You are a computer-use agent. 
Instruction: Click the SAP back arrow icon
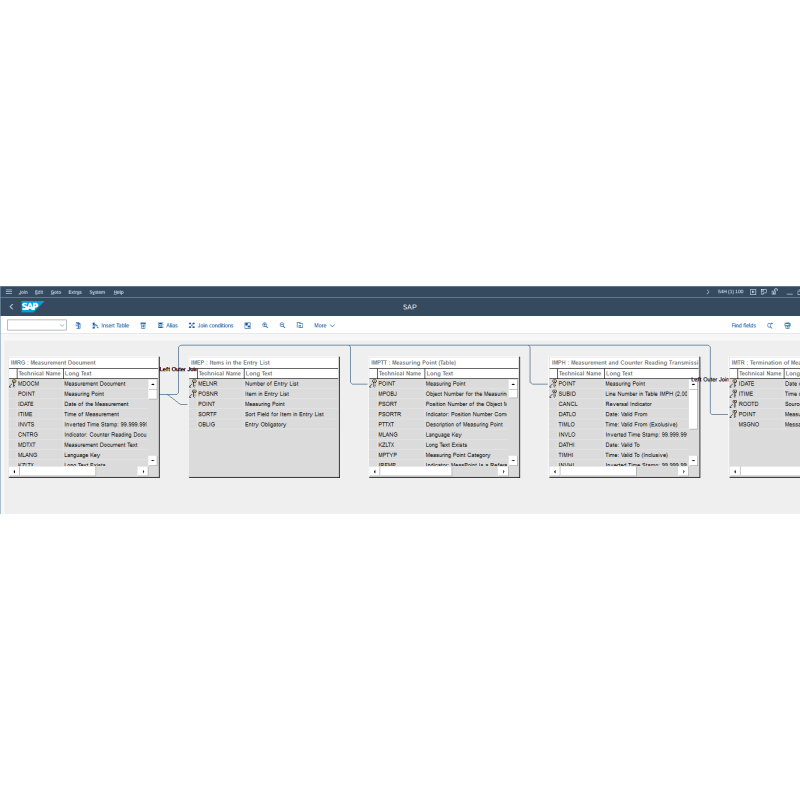tap(11, 307)
